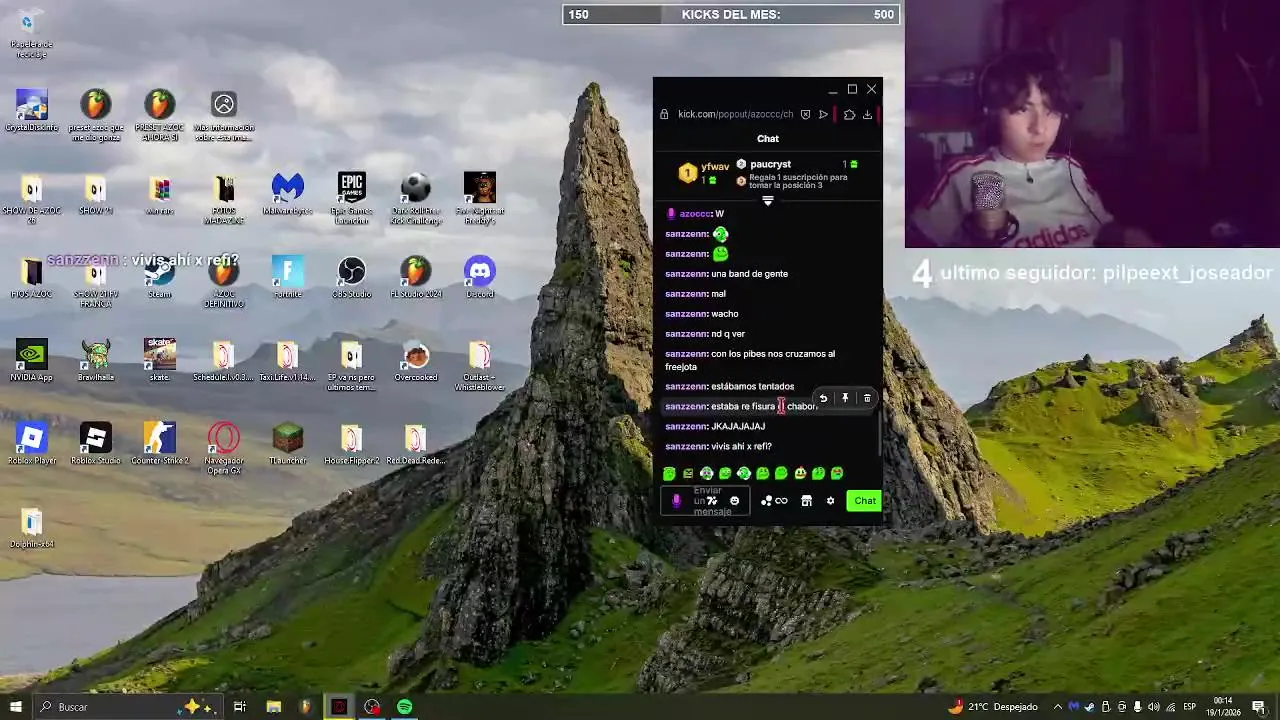Open CrystalDiskInfo desktop icon
Screen dimensions: 1280x720
pyautogui.click(x=31, y=111)
